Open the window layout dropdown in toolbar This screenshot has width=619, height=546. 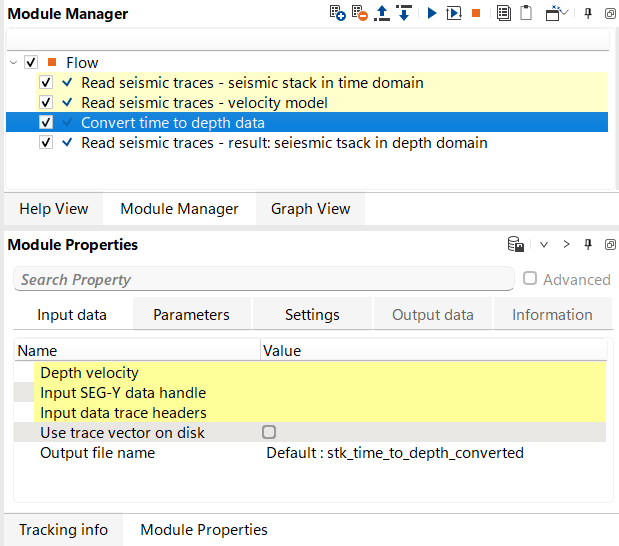click(x=556, y=14)
